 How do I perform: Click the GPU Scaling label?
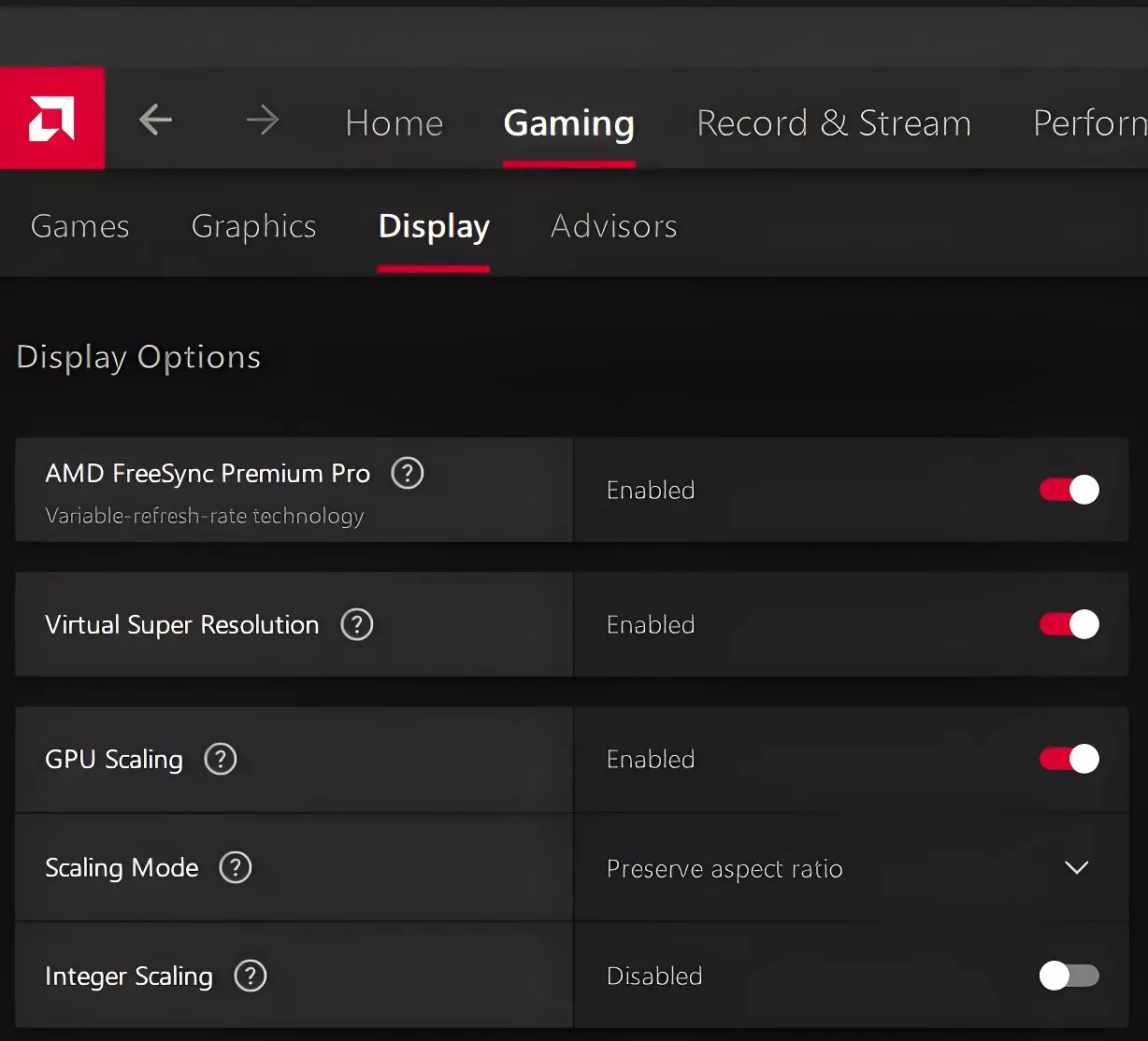click(114, 760)
